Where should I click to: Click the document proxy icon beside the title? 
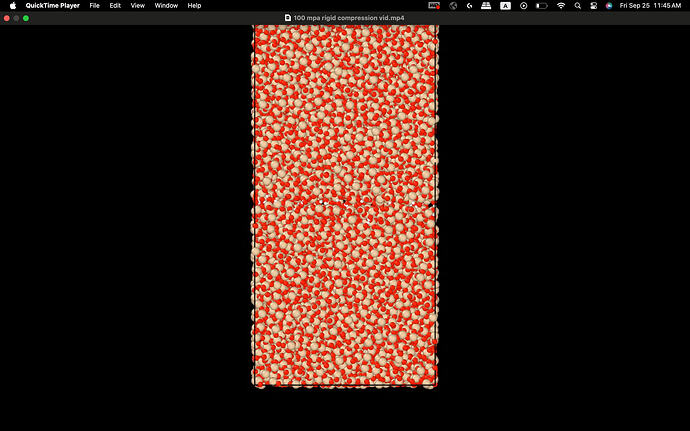[x=288, y=18]
